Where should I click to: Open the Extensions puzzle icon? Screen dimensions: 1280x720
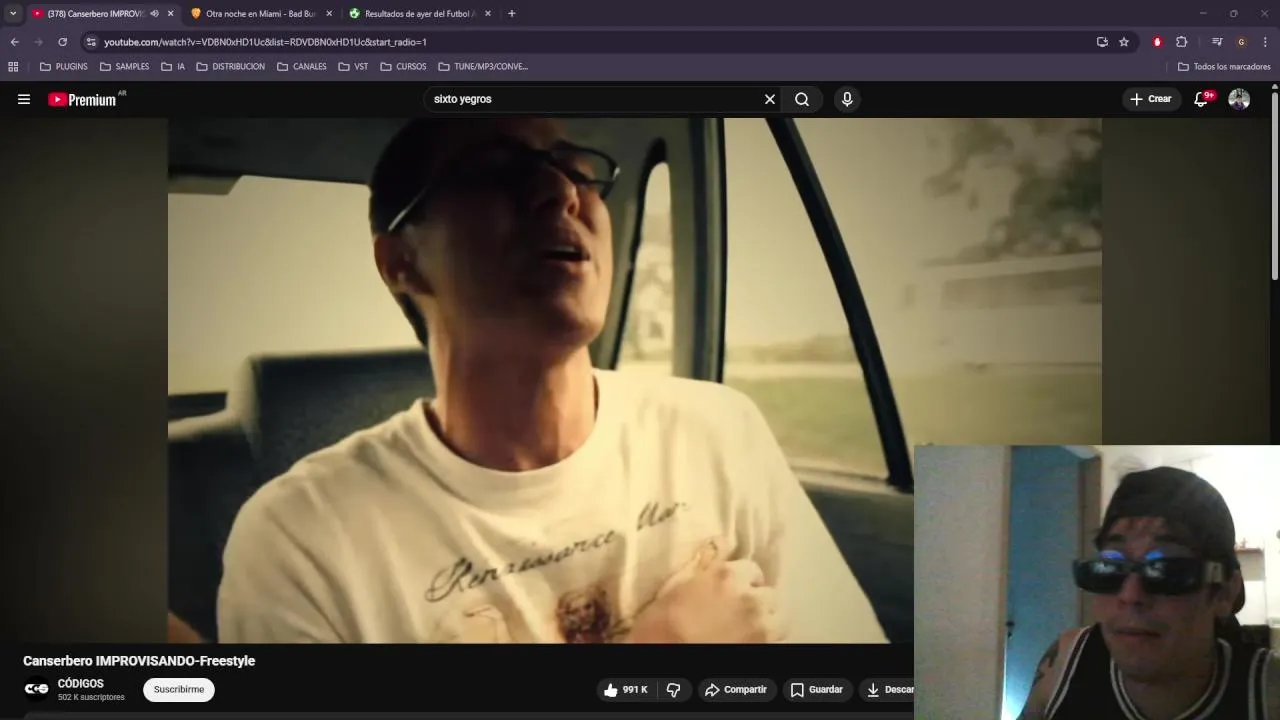click(x=1181, y=42)
